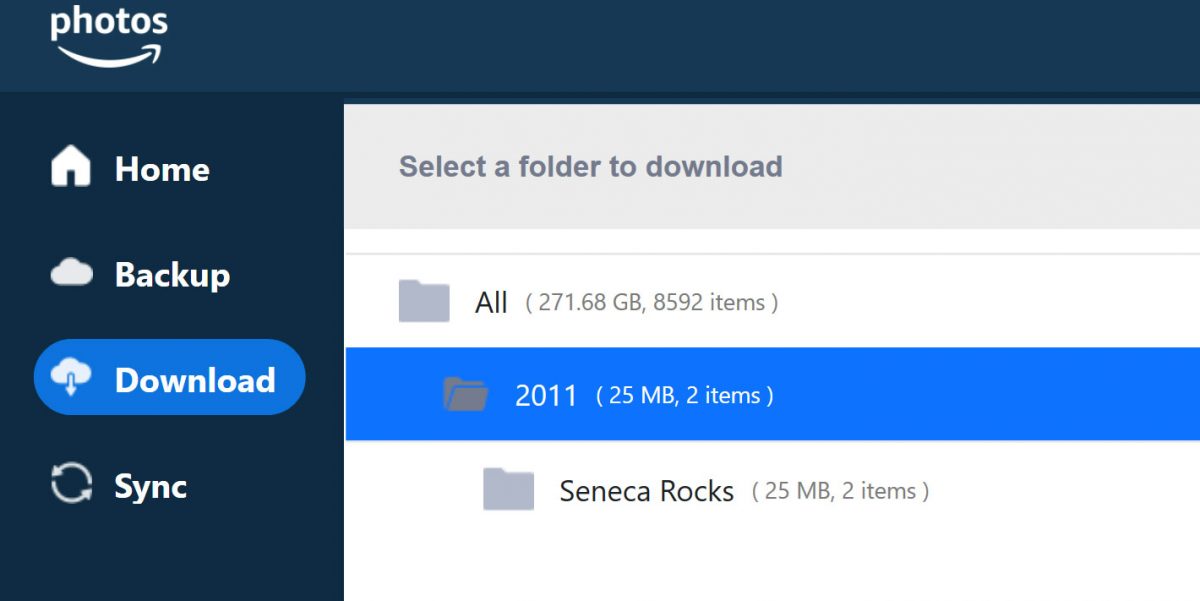
Task: Open the Sync page
Action: [x=150, y=486]
